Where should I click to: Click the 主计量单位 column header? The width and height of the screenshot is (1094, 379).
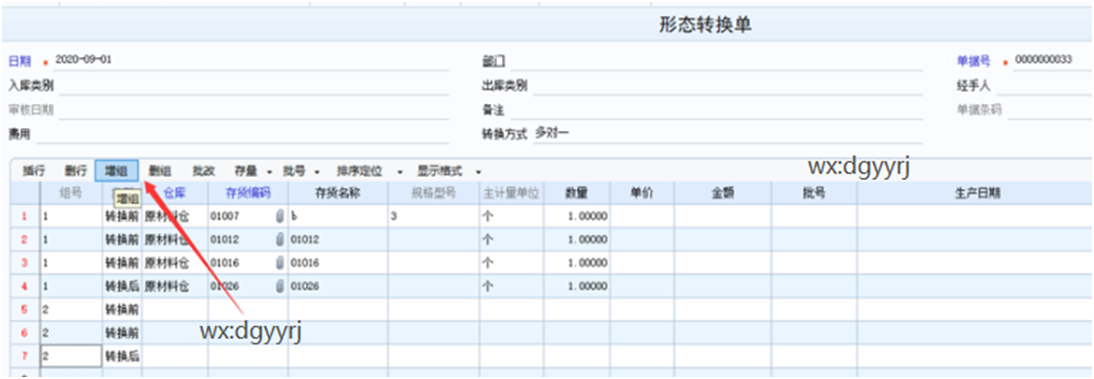point(511,193)
